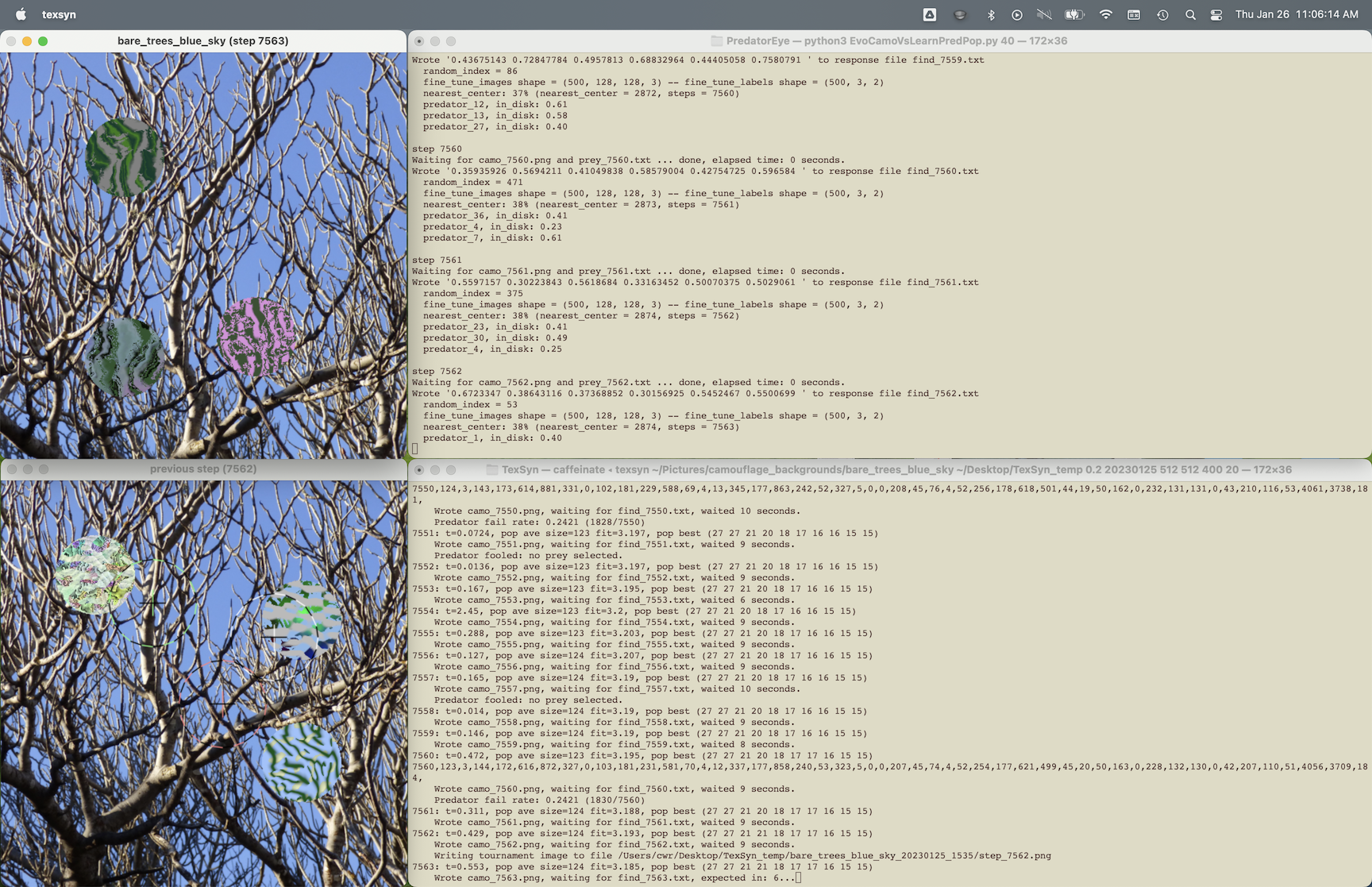Click 'random_index = 471' in PredatorEye terminal
The image size is (1372, 887).
(473, 182)
